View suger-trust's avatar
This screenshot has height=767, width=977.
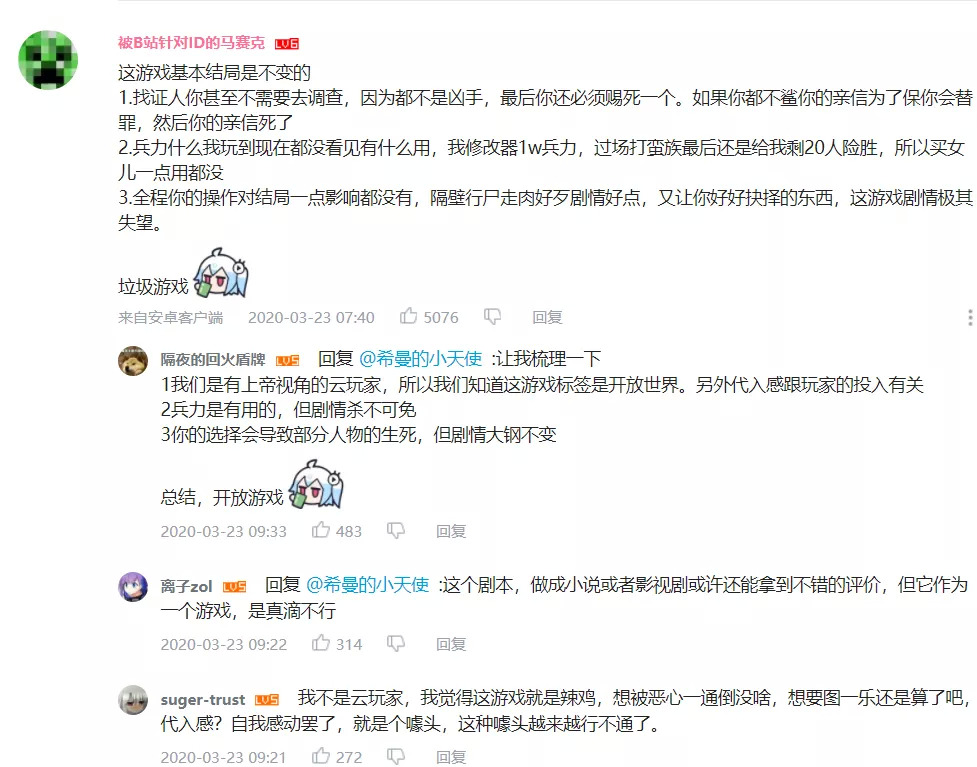(x=133, y=700)
